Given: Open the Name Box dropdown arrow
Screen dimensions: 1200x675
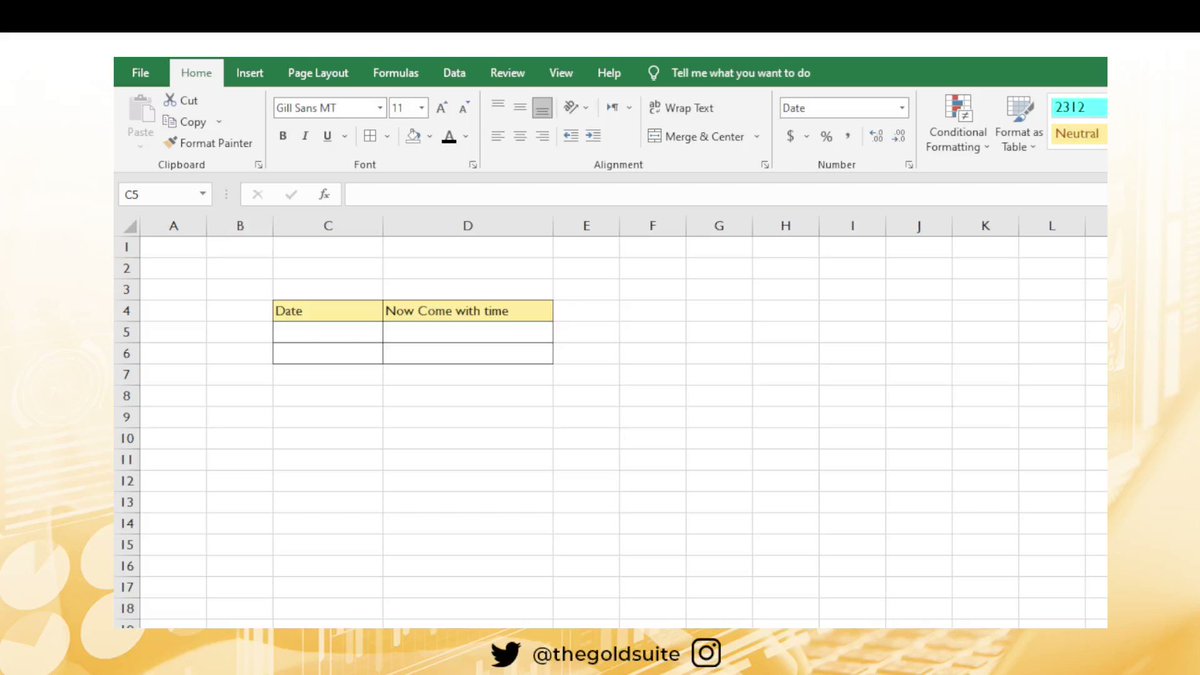Looking at the screenshot, I should [202, 194].
